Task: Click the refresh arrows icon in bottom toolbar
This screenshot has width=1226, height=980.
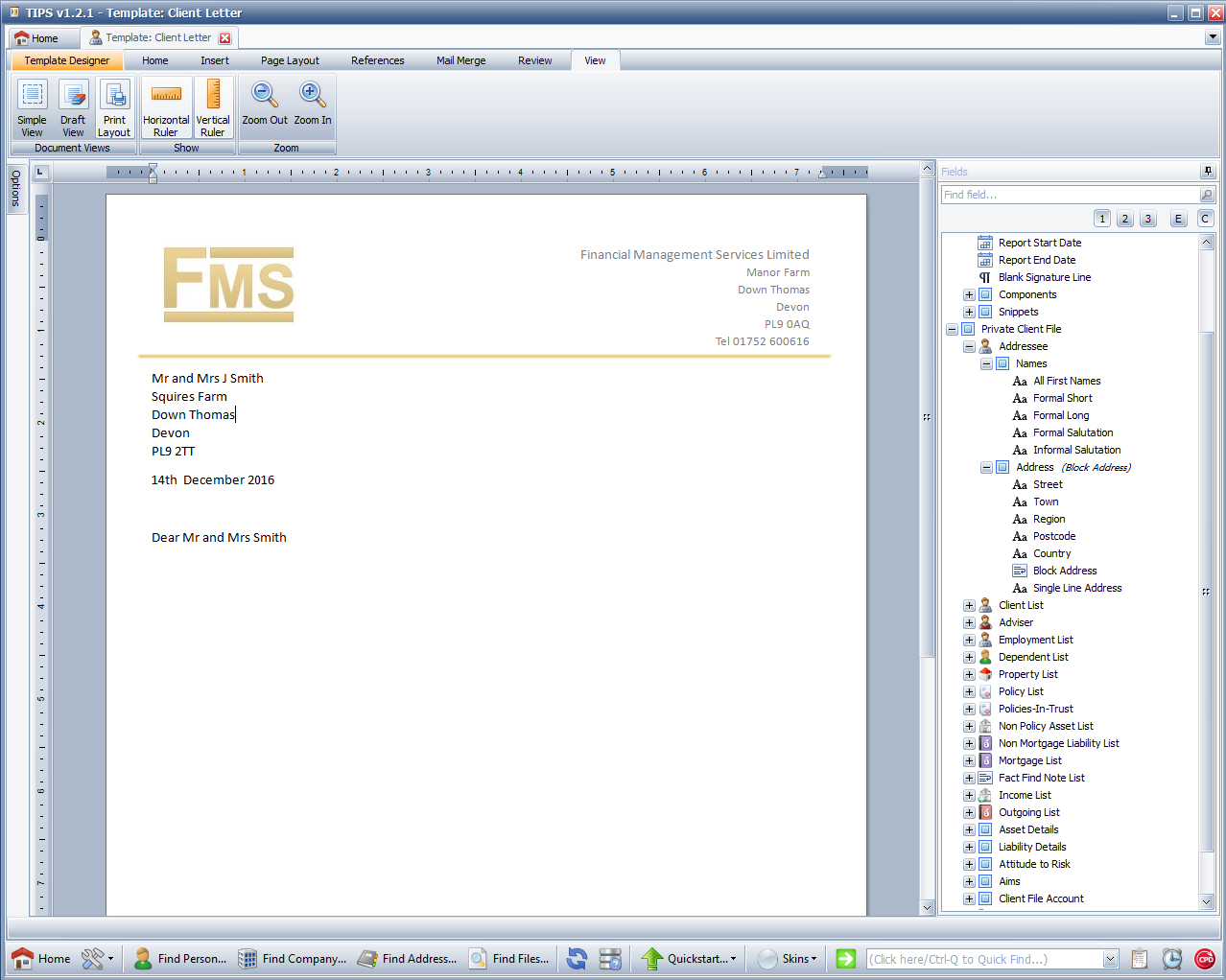Action: [x=577, y=958]
